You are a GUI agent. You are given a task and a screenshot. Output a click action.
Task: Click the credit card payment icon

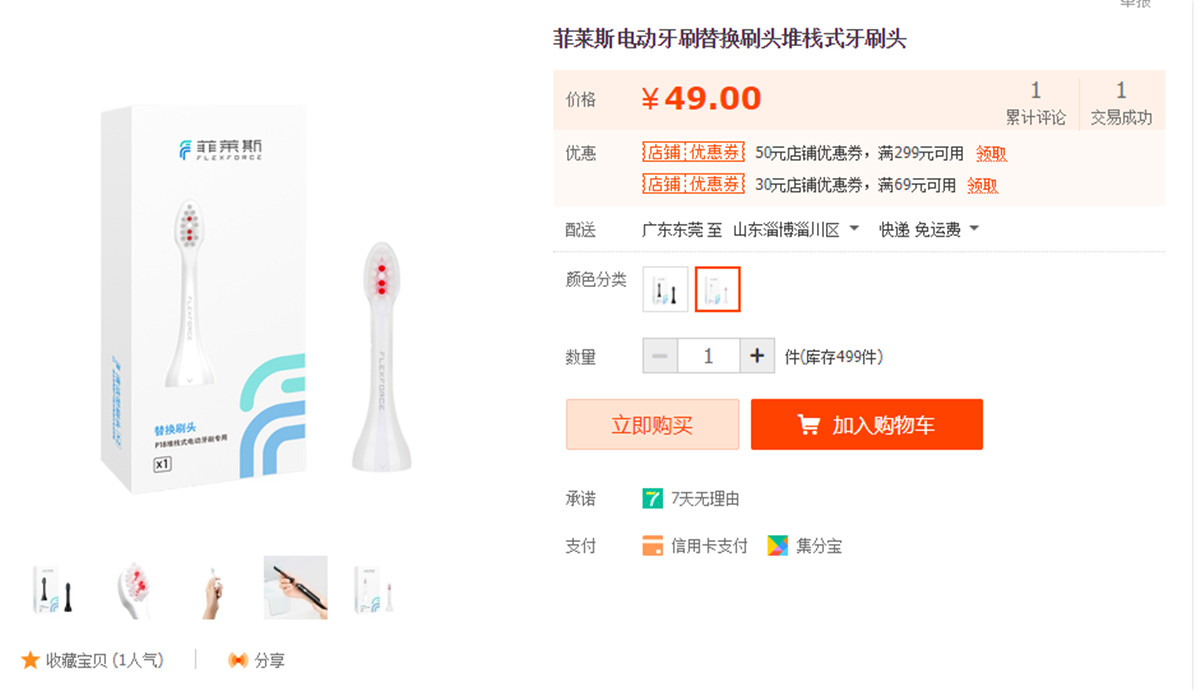point(653,546)
